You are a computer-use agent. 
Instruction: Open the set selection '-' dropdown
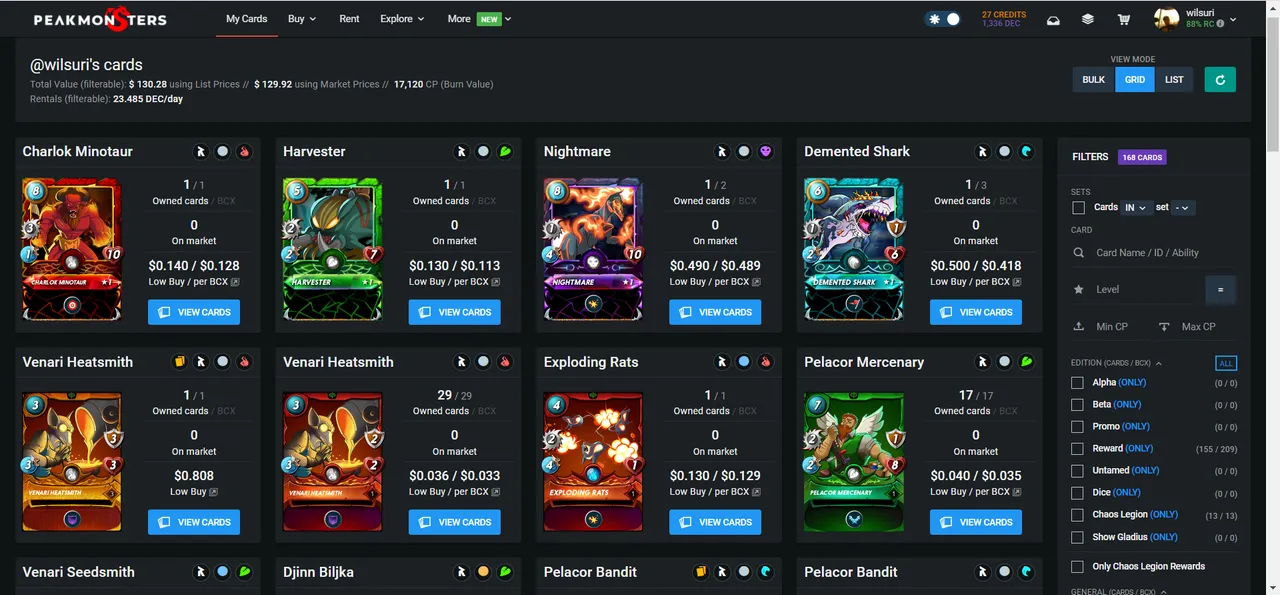pyautogui.click(x=1184, y=208)
